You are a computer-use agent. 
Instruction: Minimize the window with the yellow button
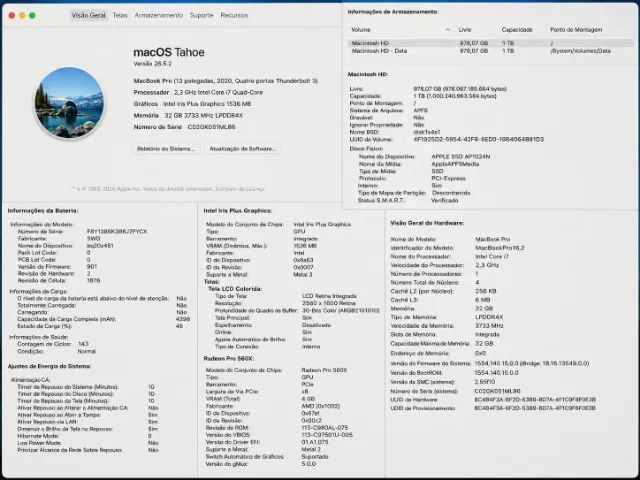point(22,16)
